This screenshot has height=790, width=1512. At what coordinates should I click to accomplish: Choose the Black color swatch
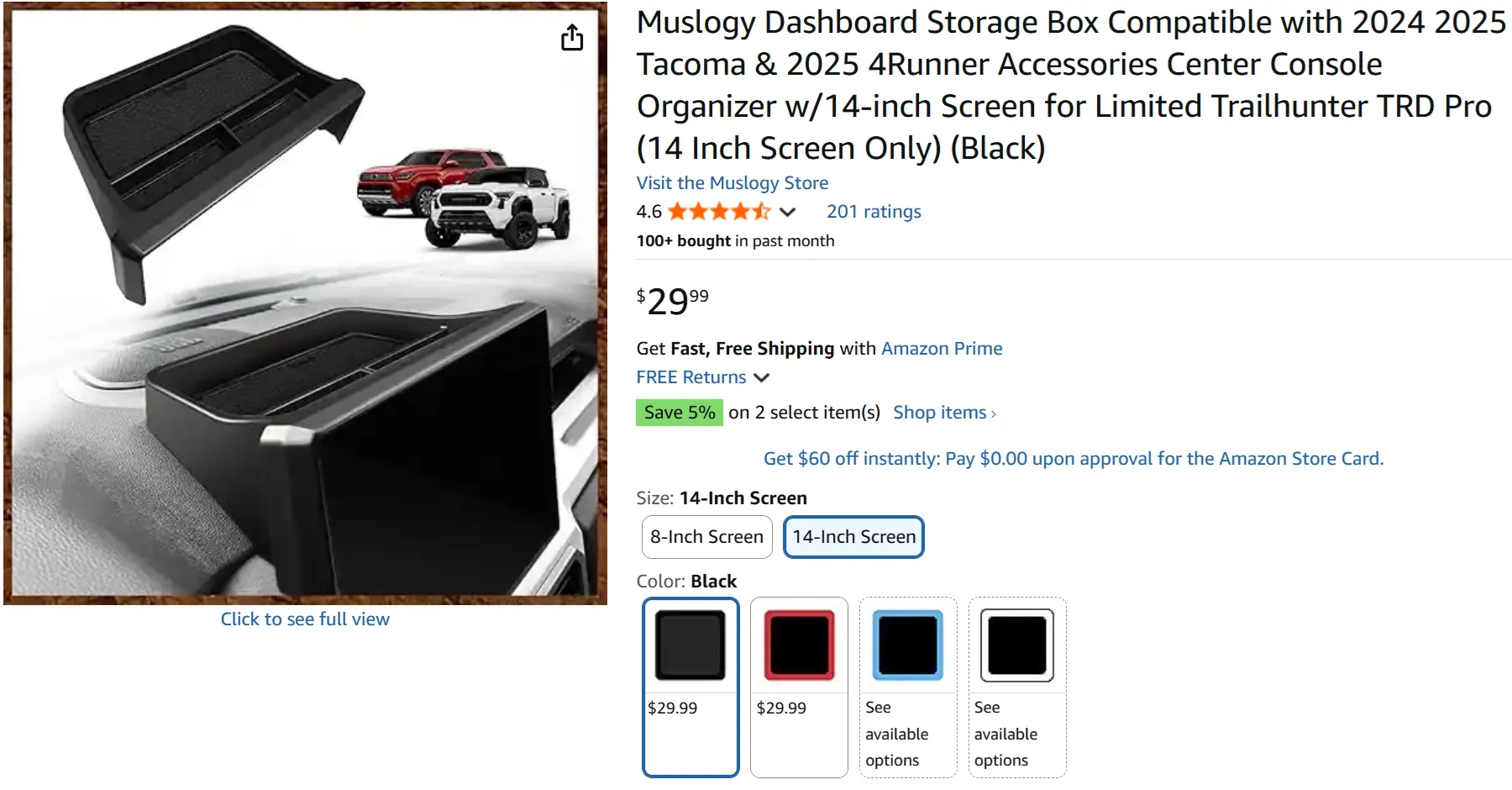pyautogui.click(x=690, y=645)
